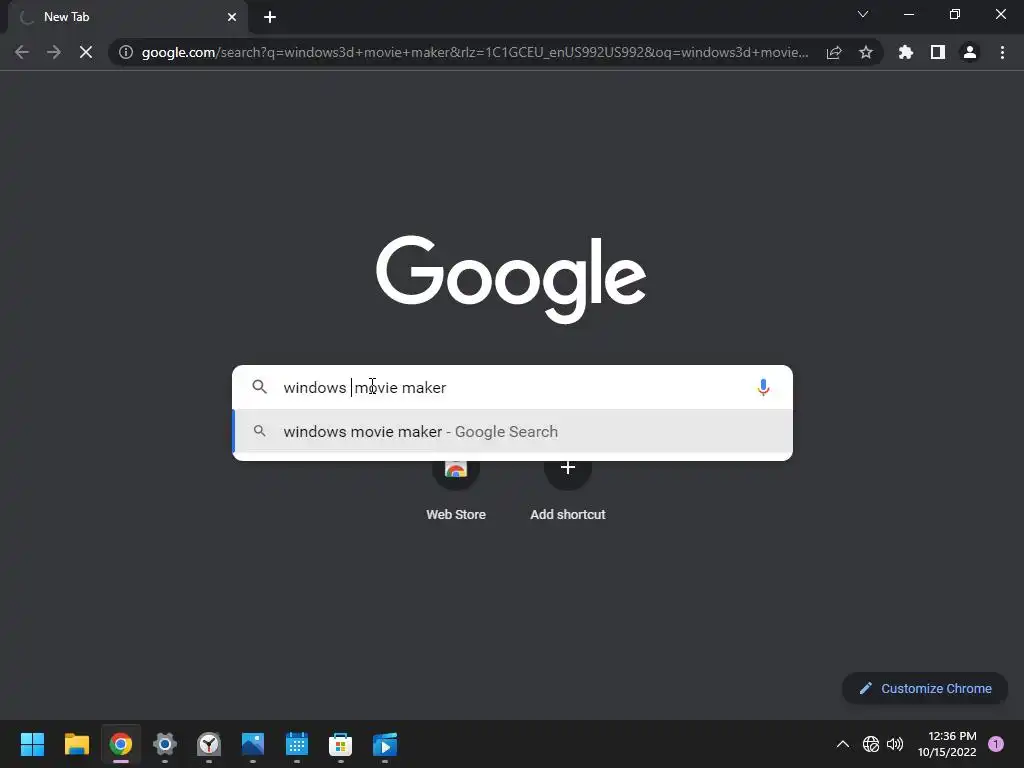The image size is (1024, 768).
Task: Open clock and date 12:36 PM
Action: 947,744
